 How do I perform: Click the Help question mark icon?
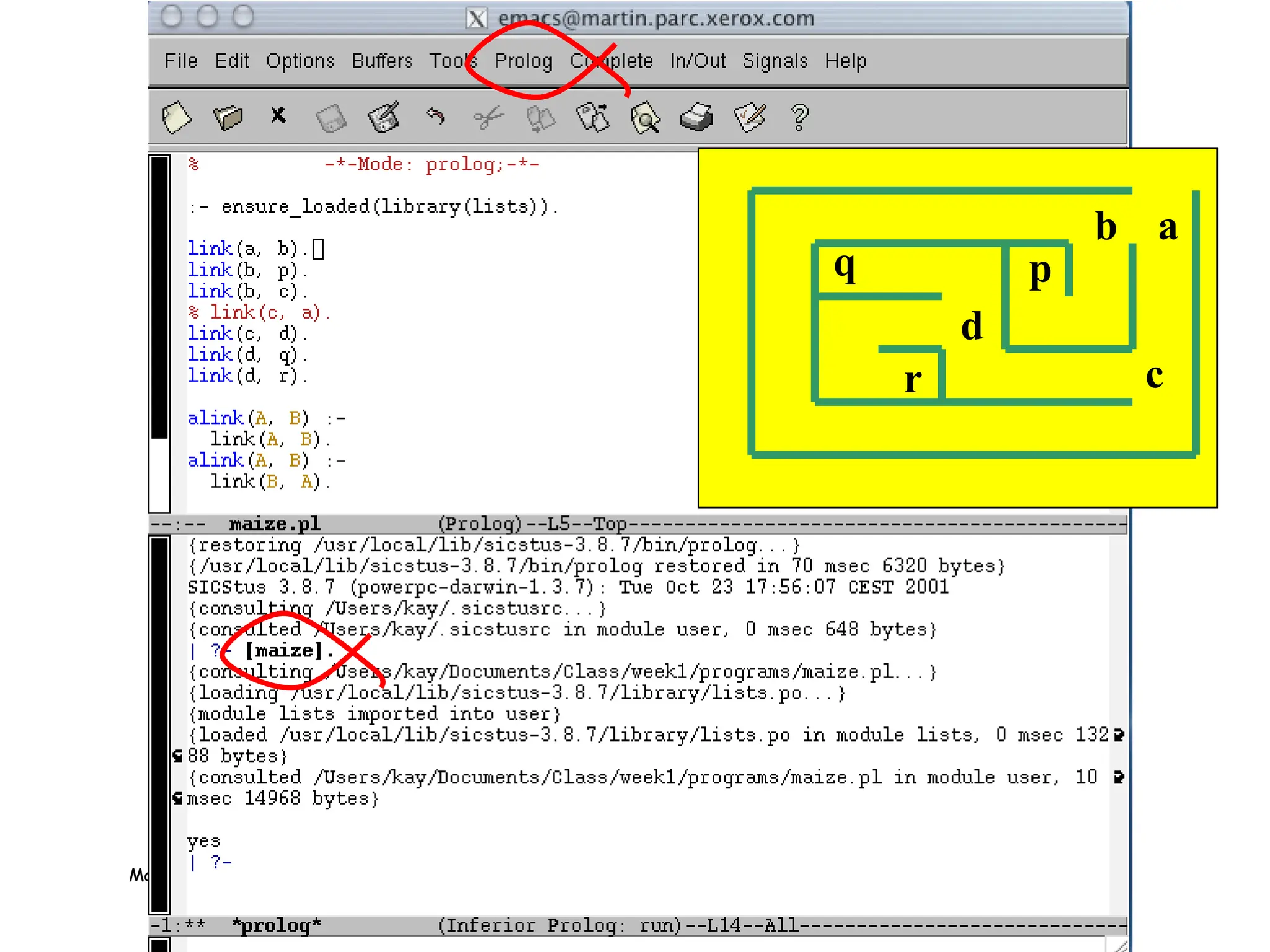coord(800,117)
